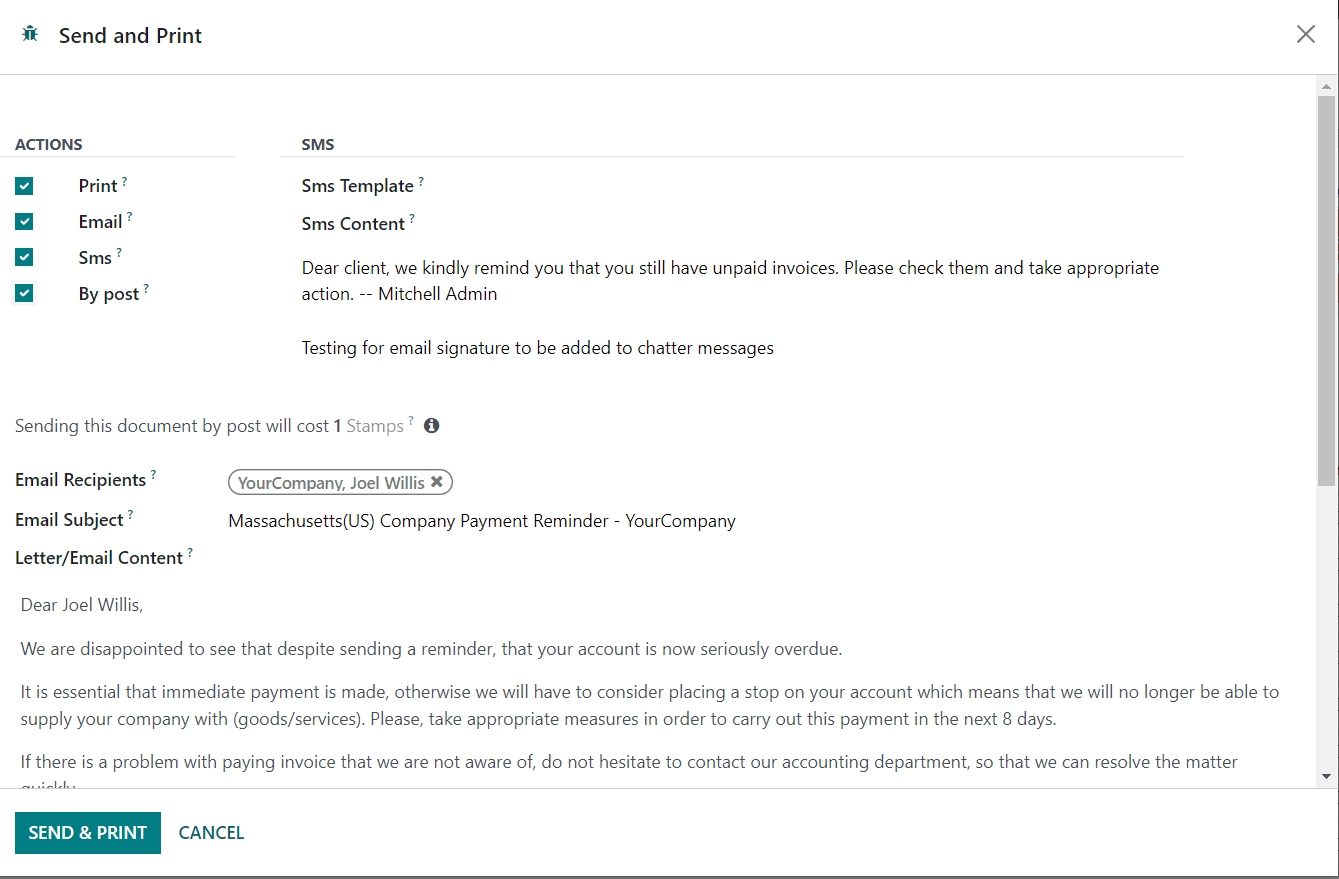Remove Joel Willis recipient tag

coord(437,482)
